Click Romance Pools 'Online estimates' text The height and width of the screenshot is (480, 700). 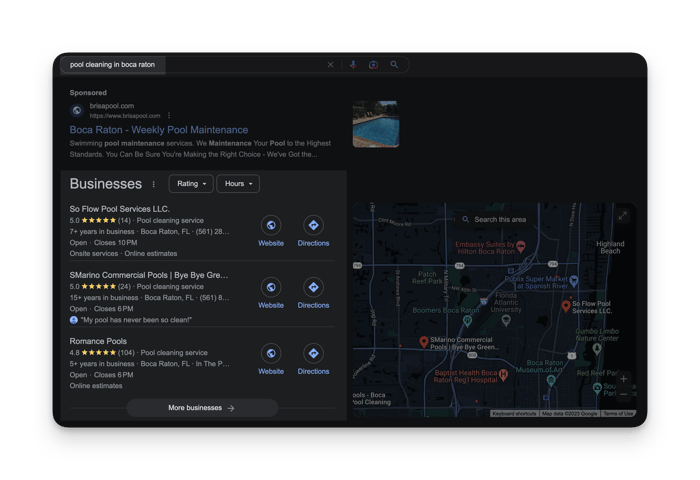pyautogui.click(x=96, y=385)
